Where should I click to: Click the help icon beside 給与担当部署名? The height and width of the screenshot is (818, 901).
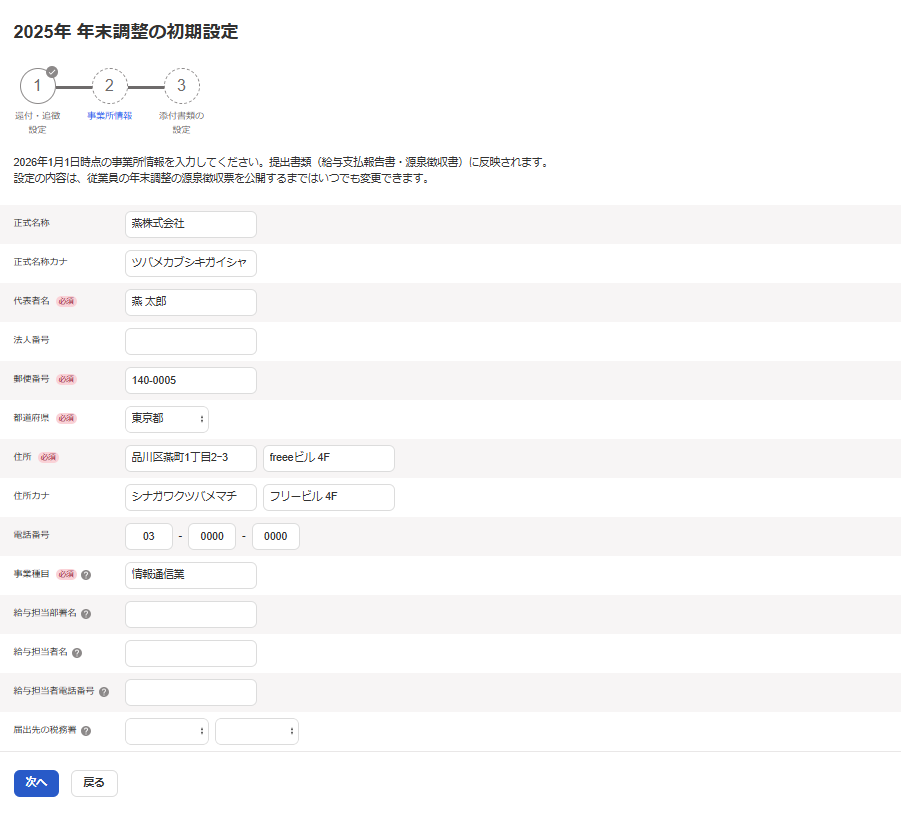86,614
